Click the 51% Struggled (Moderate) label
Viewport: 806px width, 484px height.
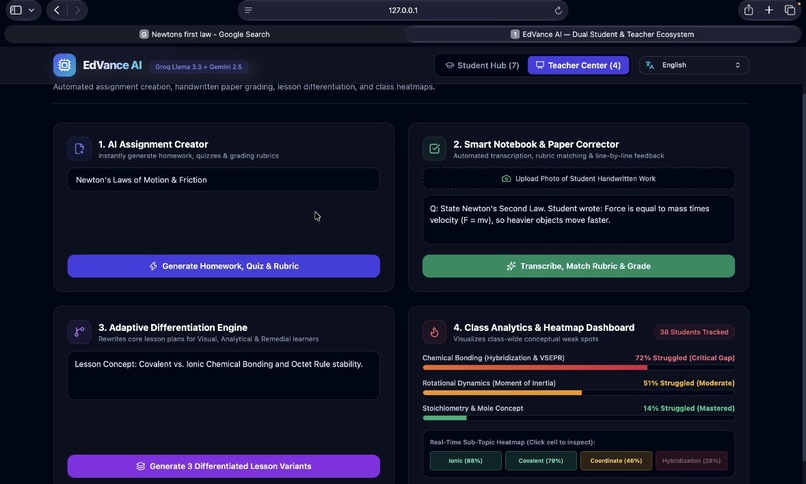(x=689, y=383)
